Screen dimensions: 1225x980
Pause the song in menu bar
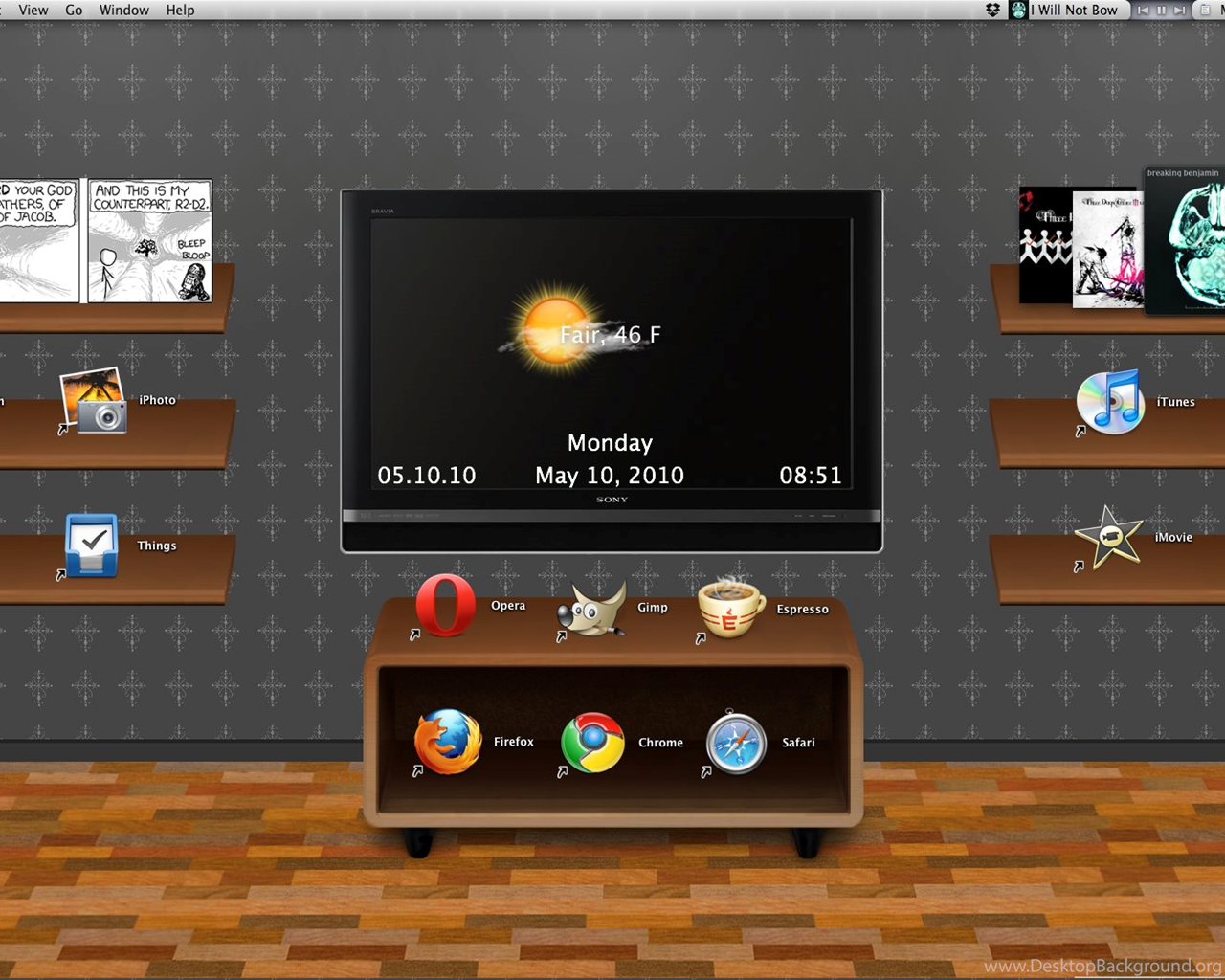[1161, 10]
